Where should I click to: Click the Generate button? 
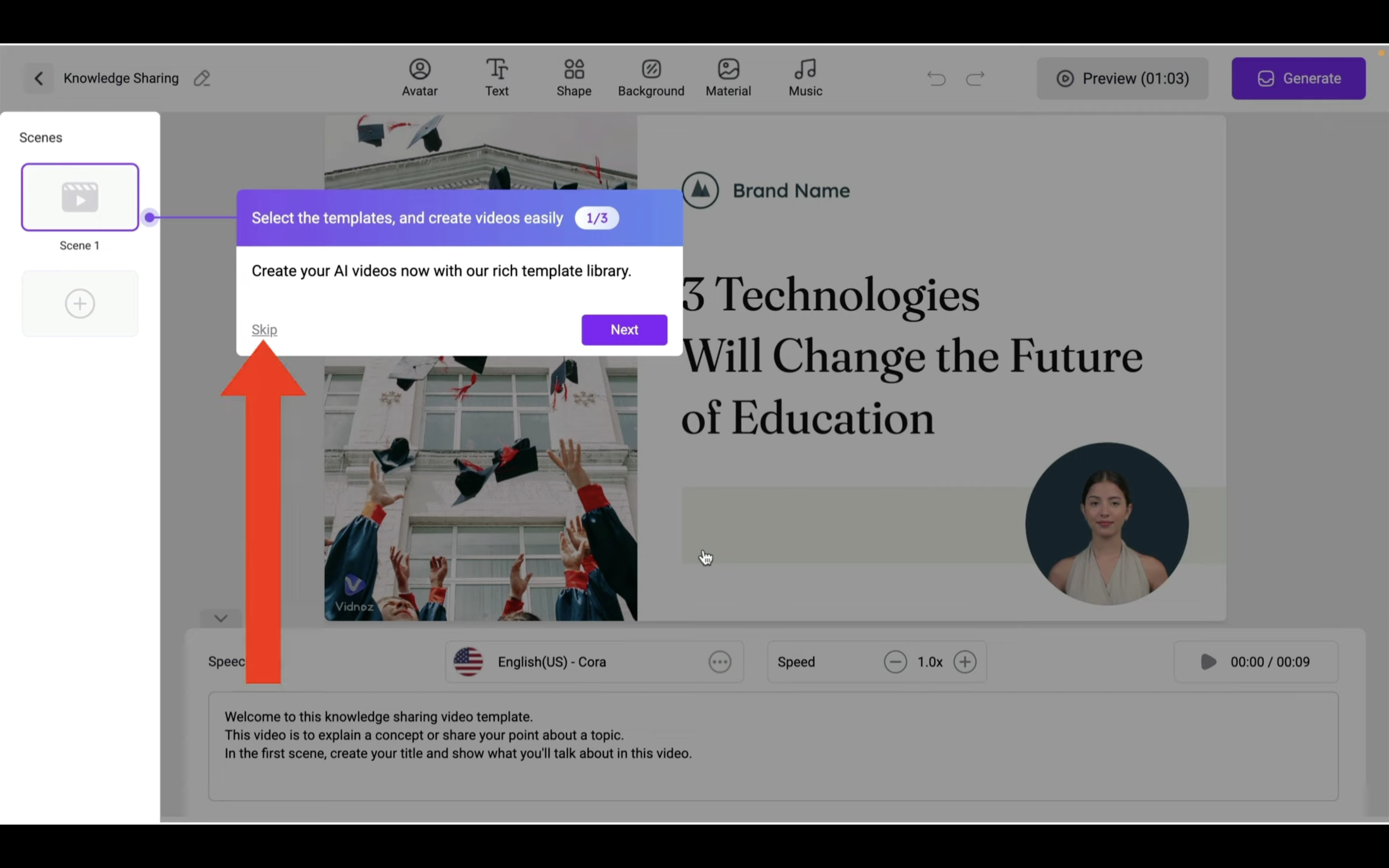(x=1298, y=78)
